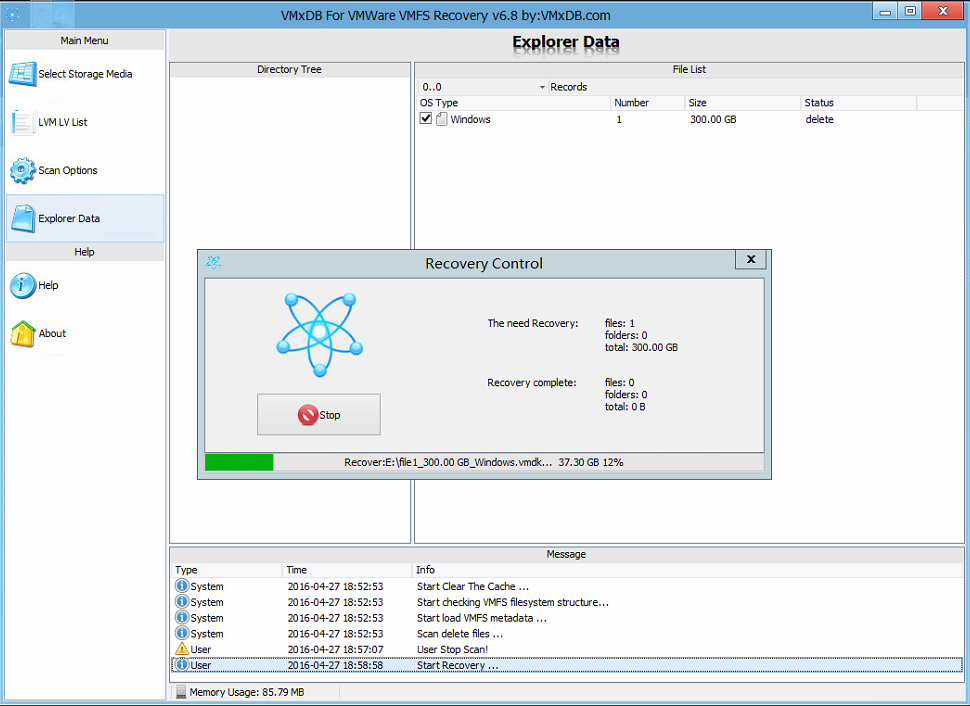Click the number 1 cell in file list
The height and width of the screenshot is (706, 970).
coord(619,119)
